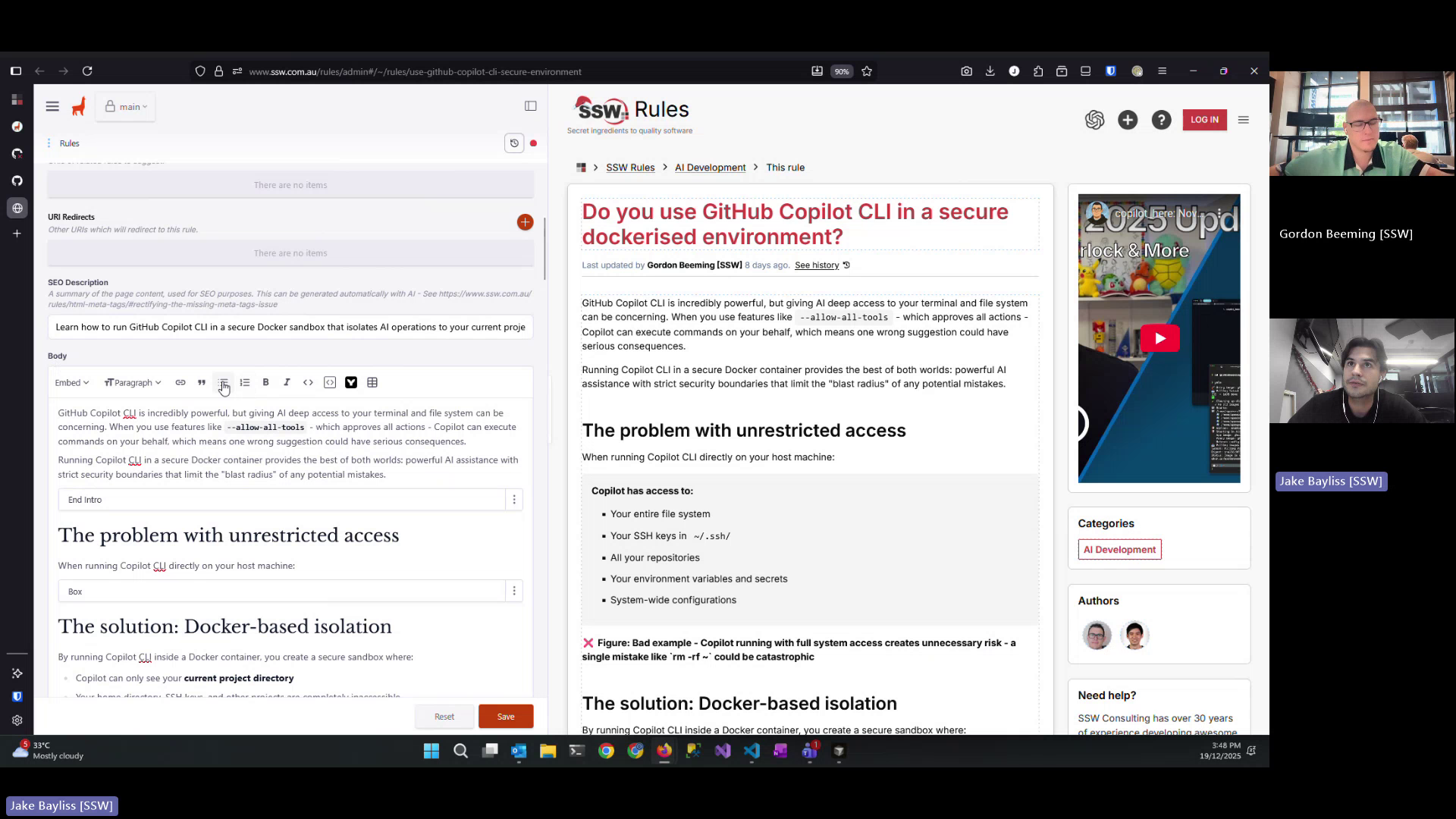
Task: Open the main branch selector dropdown
Action: [126, 107]
